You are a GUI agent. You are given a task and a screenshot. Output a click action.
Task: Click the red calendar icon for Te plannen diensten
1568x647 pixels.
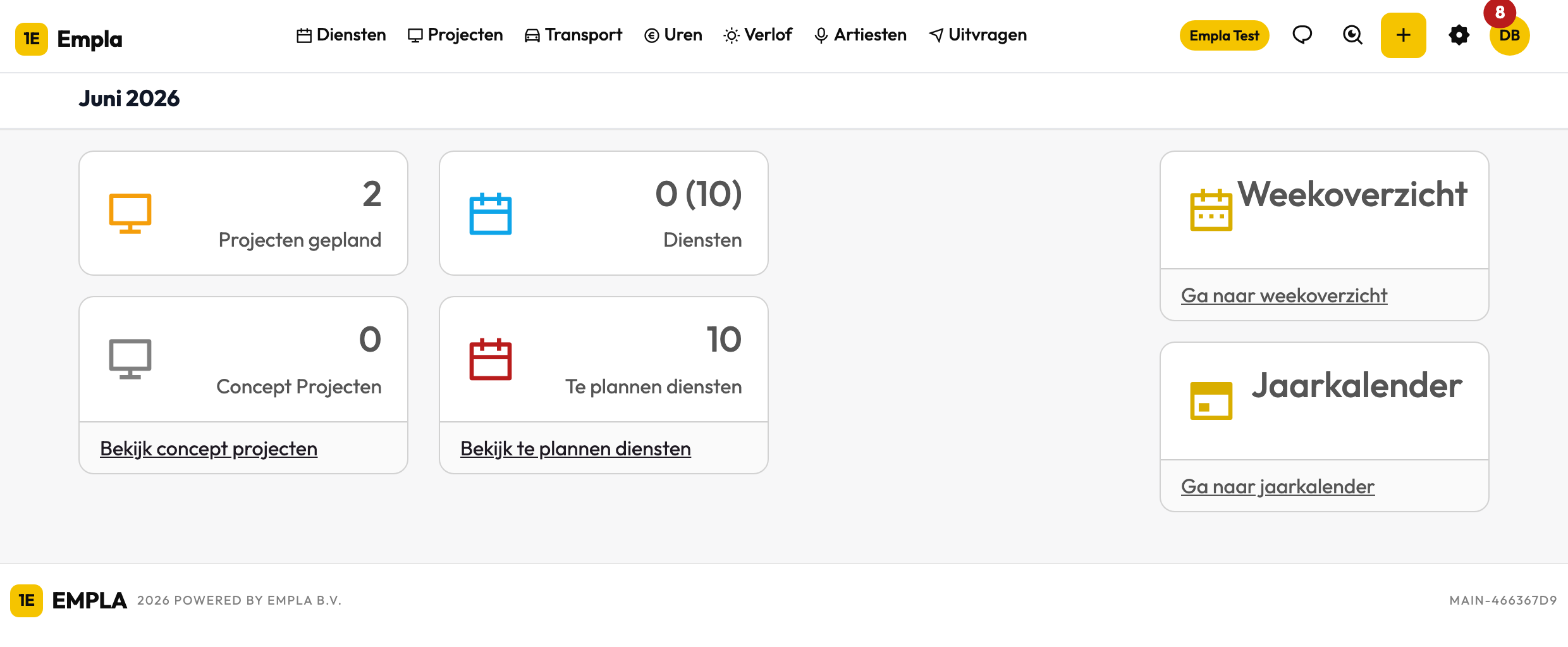(491, 359)
